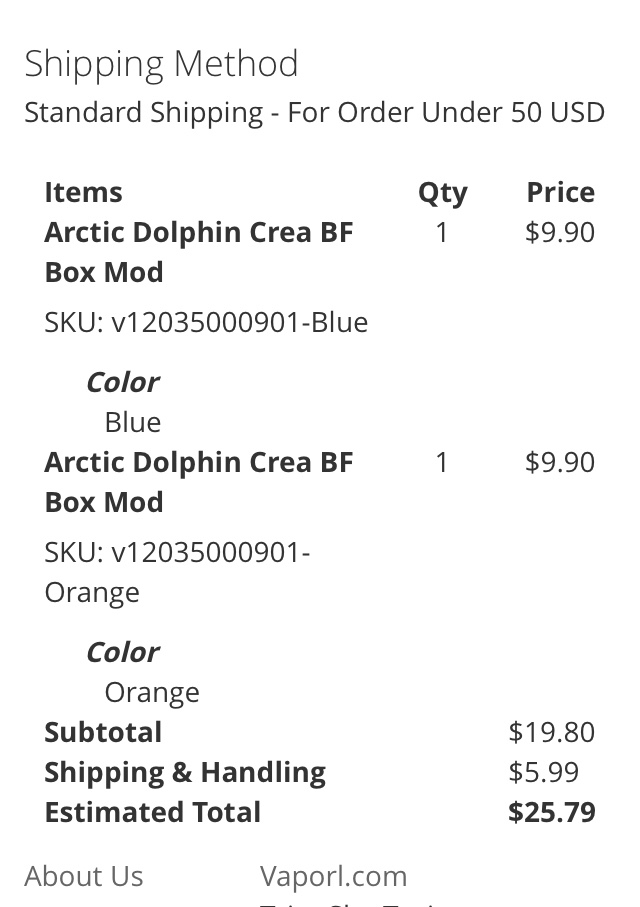The width and height of the screenshot is (640, 907).
Task: Click the Color label above Blue
Action: (122, 382)
